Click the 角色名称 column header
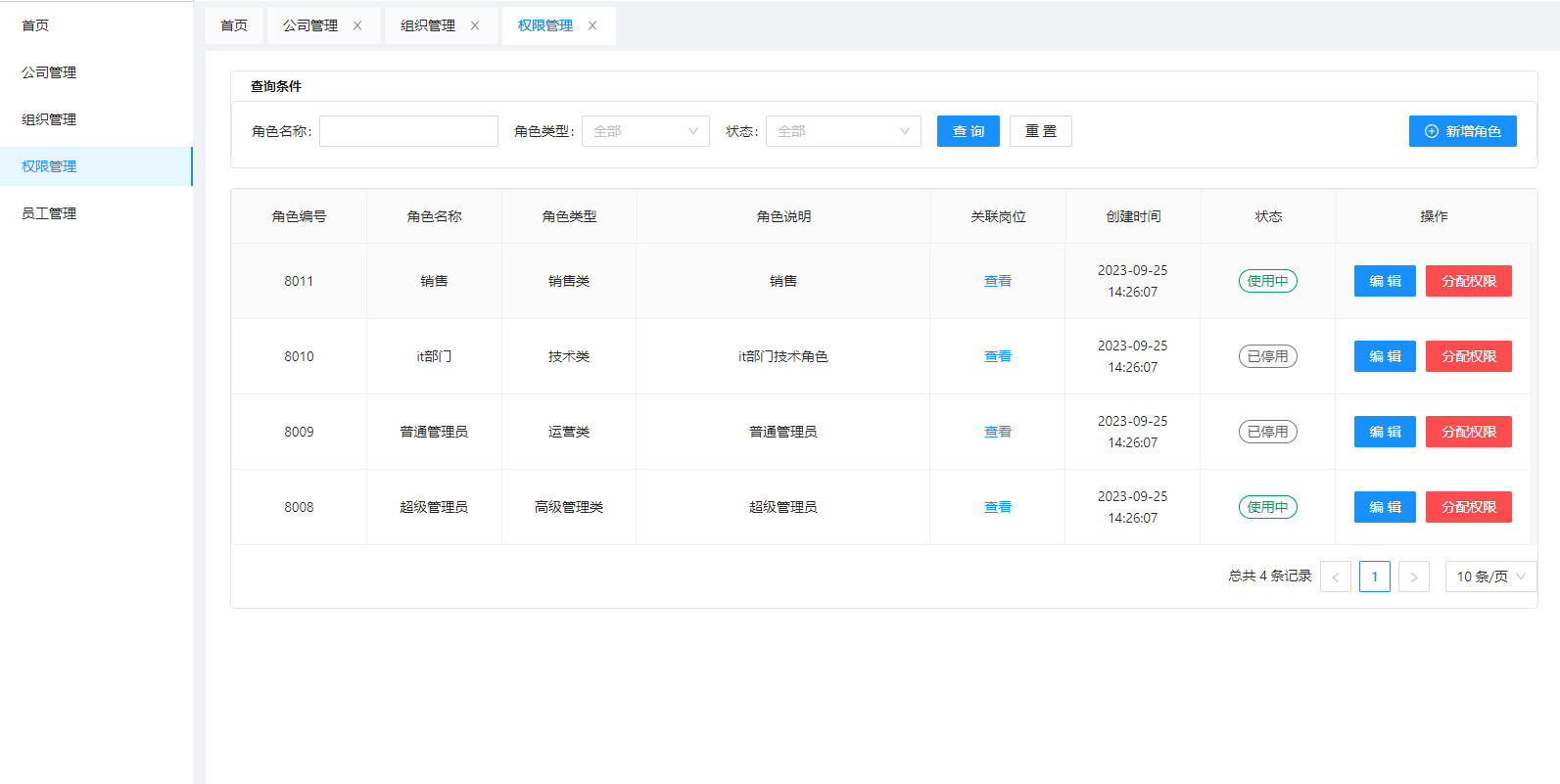 point(435,216)
